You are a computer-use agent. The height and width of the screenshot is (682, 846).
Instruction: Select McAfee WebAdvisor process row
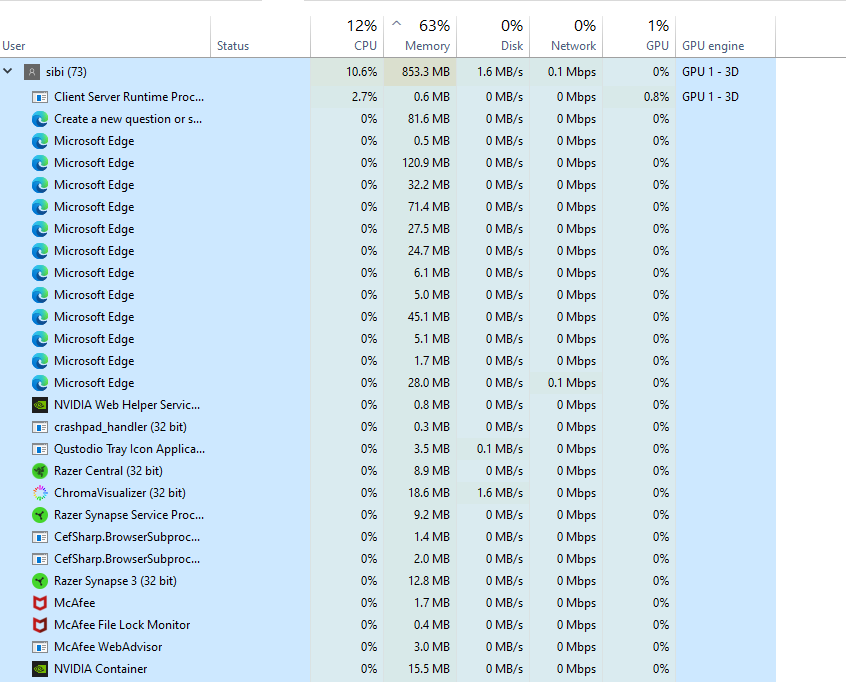pyautogui.click(x=388, y=647)
